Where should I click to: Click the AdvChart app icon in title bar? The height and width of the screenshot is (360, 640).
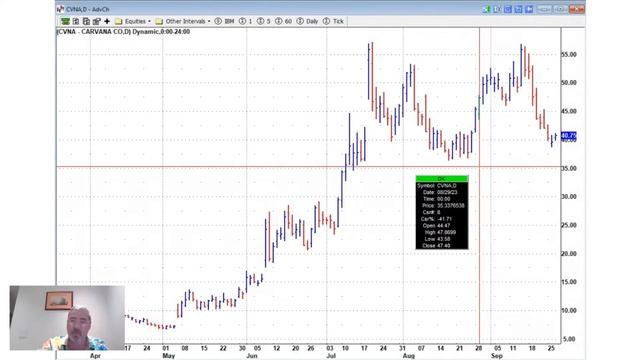60,9
